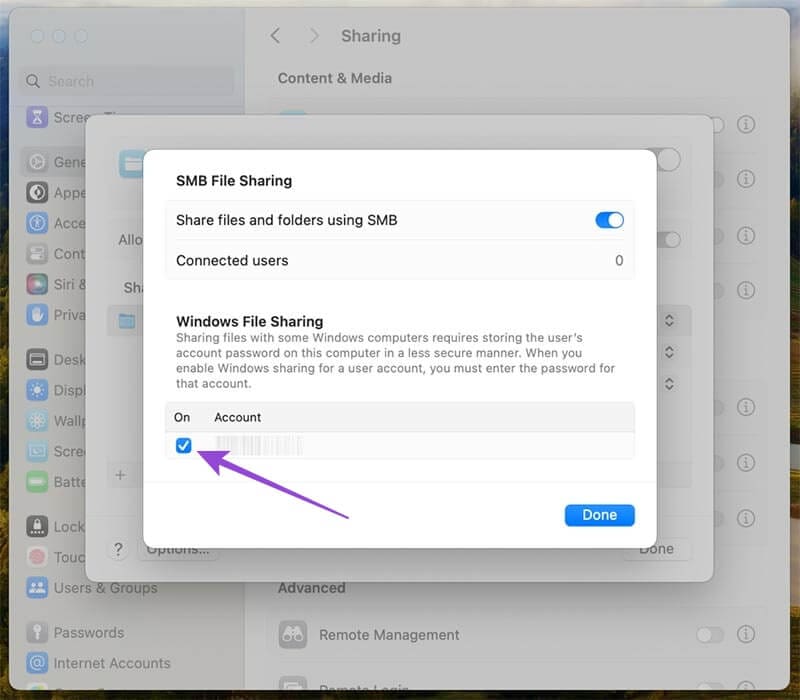Open the first permissions dropdown chevron

click(668, 320)
